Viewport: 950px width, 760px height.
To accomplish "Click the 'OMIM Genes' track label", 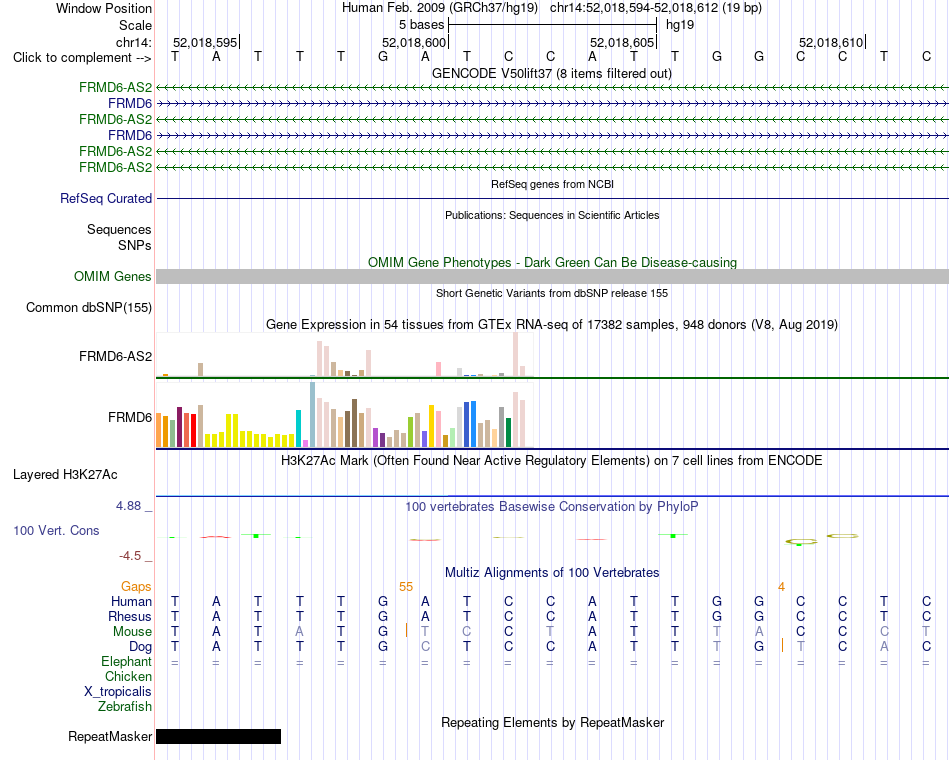I will point(113,276).
